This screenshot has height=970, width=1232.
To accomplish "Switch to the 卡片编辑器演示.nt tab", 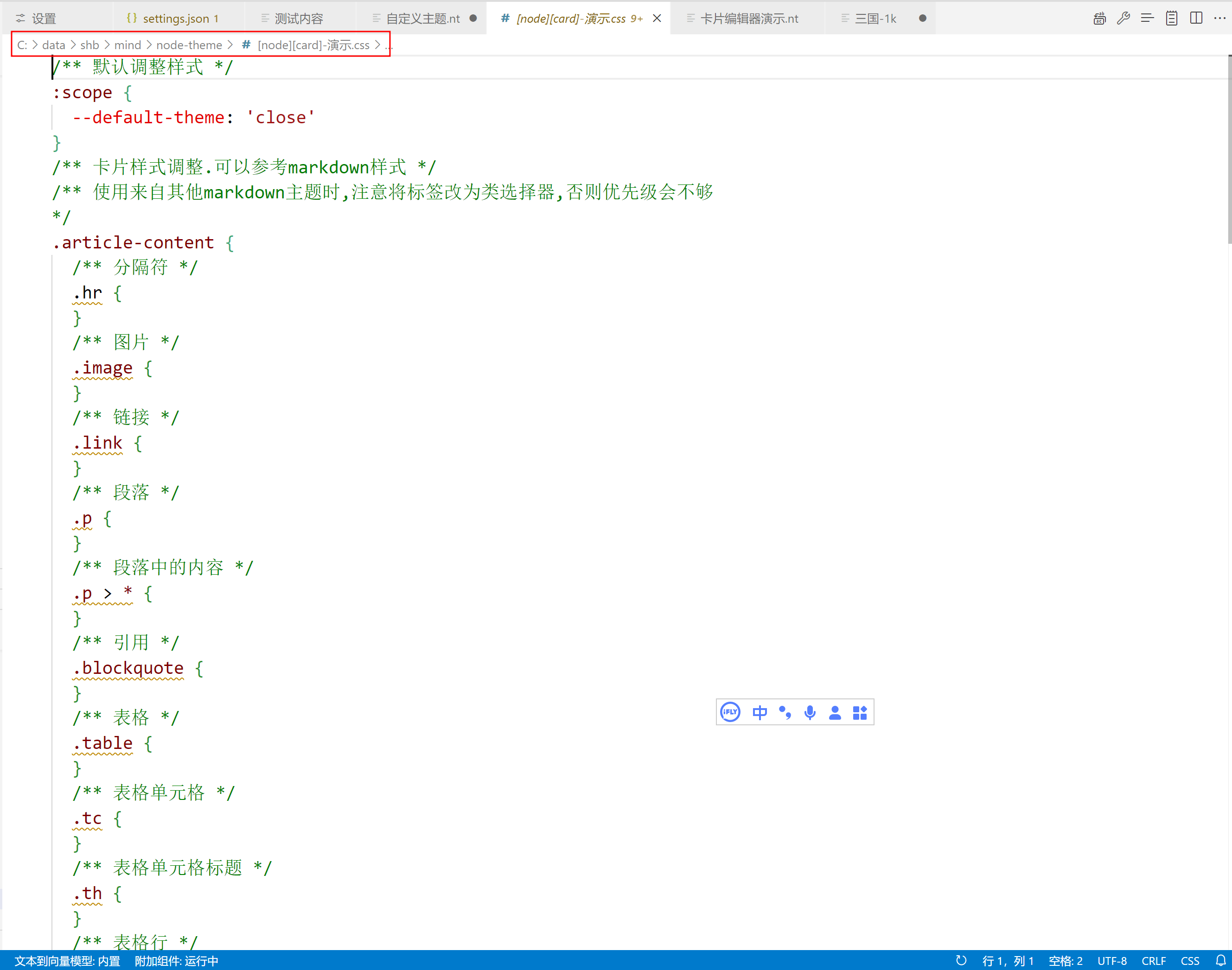I will pos(748,19).
